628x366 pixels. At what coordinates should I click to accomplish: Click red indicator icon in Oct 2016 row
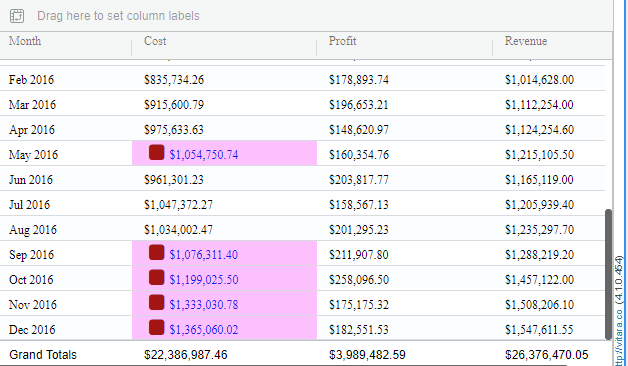(156, 278)
